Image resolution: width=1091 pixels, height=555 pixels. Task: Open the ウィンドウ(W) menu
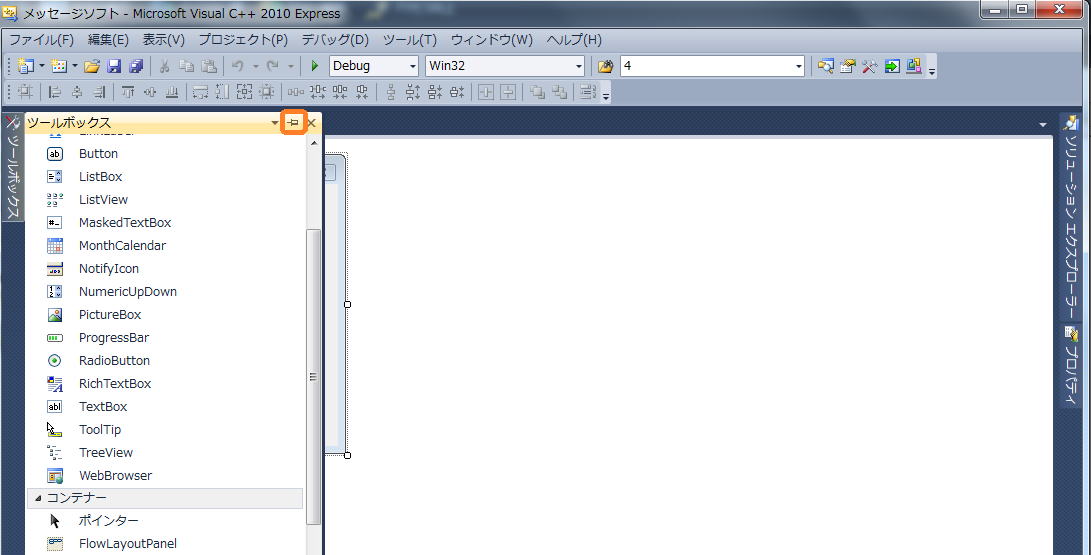click(492, 40)
